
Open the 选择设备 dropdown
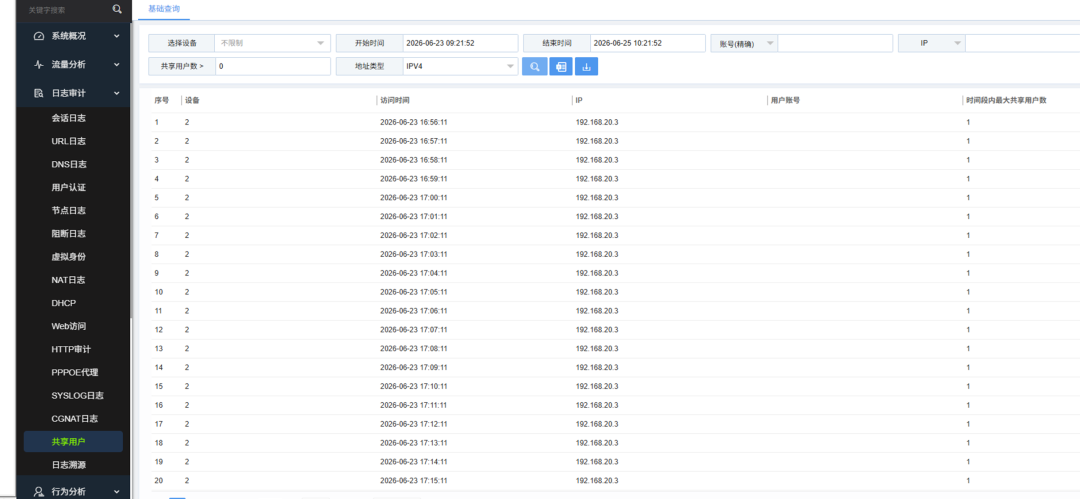[273, 43]
